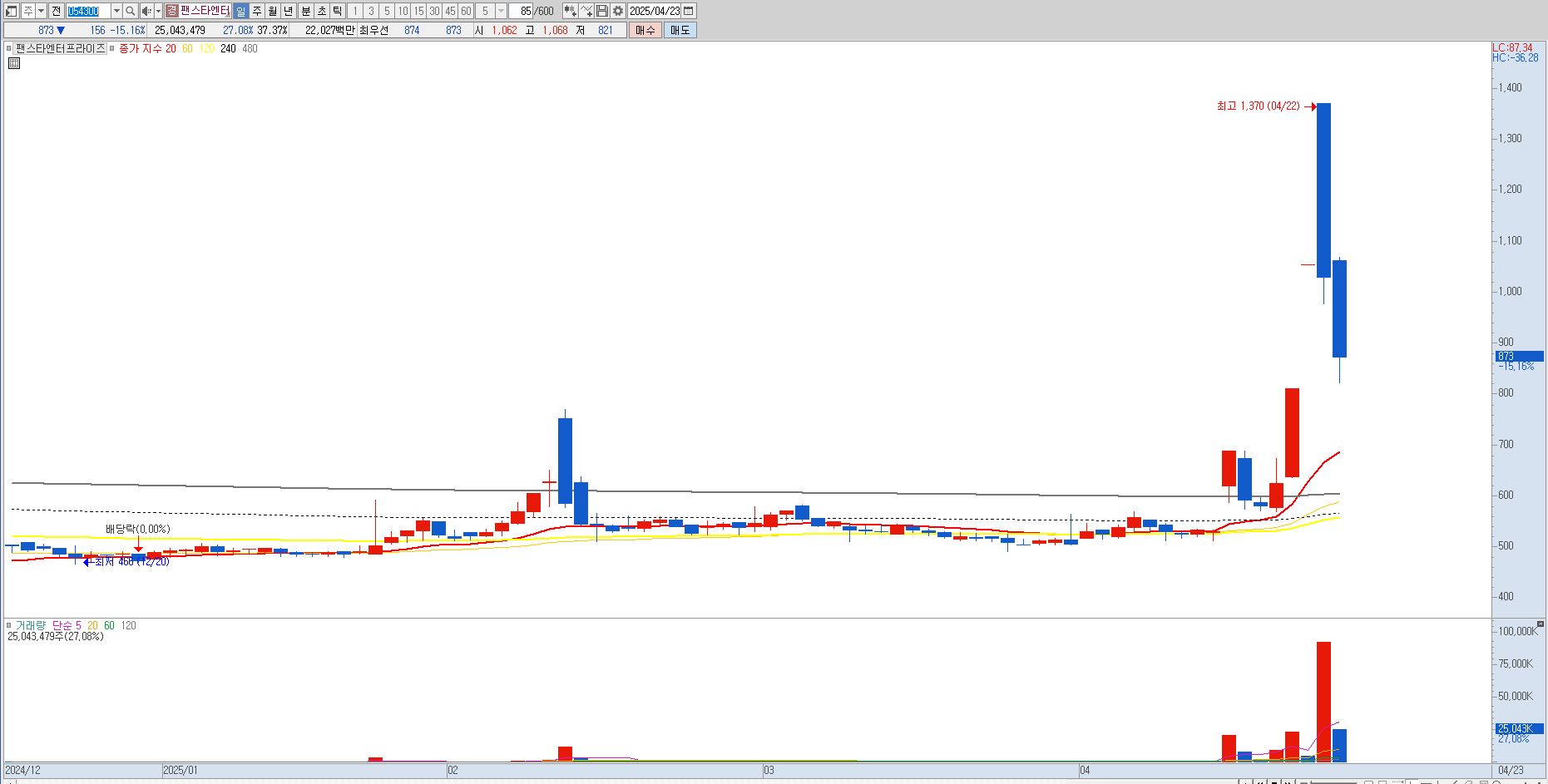Toggle the 팬스타엔터프라이즈 price series legend square

[x=10, y=48]
